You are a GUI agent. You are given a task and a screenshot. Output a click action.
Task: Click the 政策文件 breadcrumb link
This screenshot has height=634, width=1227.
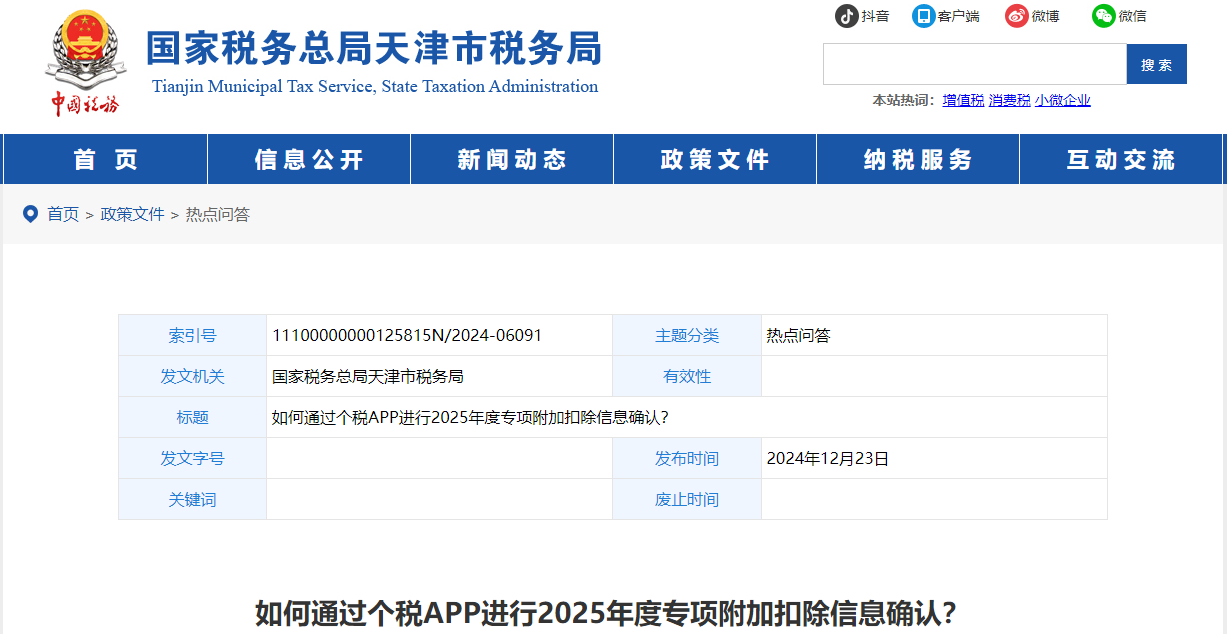132,214
